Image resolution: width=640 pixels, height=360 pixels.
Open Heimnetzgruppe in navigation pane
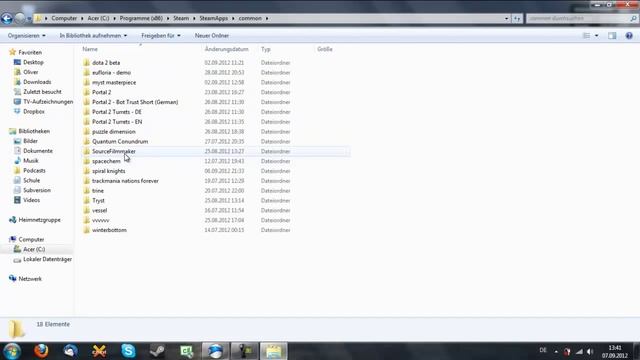[39, 220]
